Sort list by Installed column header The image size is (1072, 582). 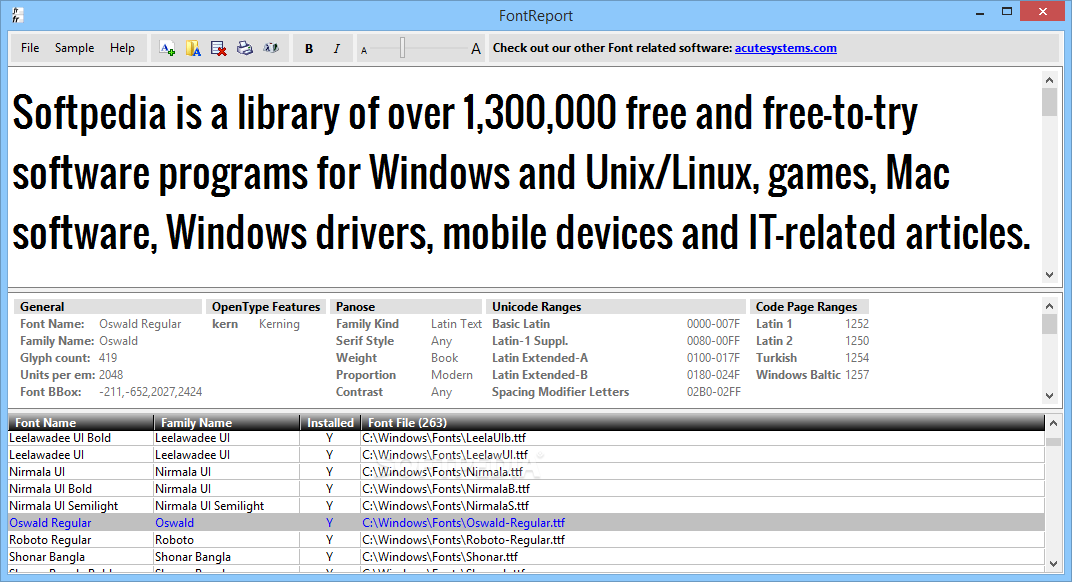click(x=330, y=423)
